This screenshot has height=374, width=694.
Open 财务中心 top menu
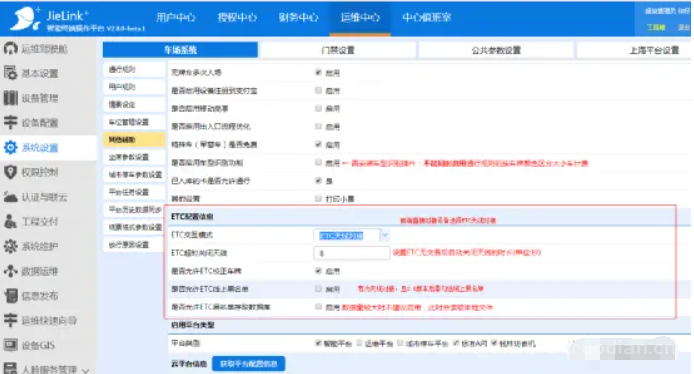point(298,17)
